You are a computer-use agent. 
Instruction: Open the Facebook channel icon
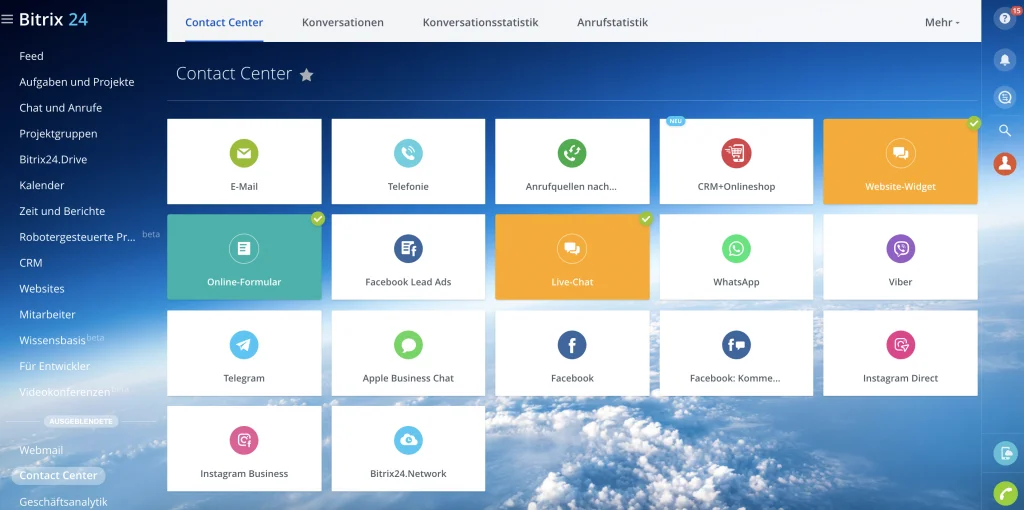tap(571, 345)
